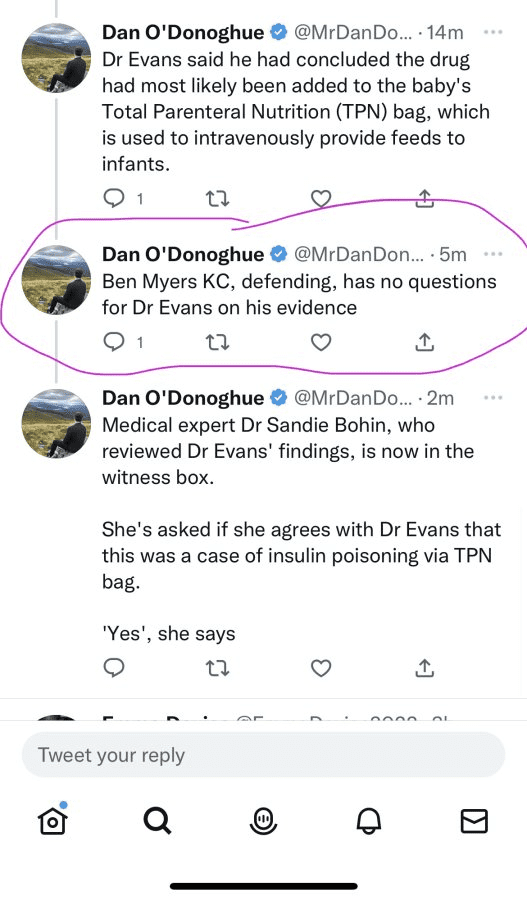The image size is (527, 900).
Task: Open the Notifications bell tab
Action: pyautogui.click(x=369, y=821)
